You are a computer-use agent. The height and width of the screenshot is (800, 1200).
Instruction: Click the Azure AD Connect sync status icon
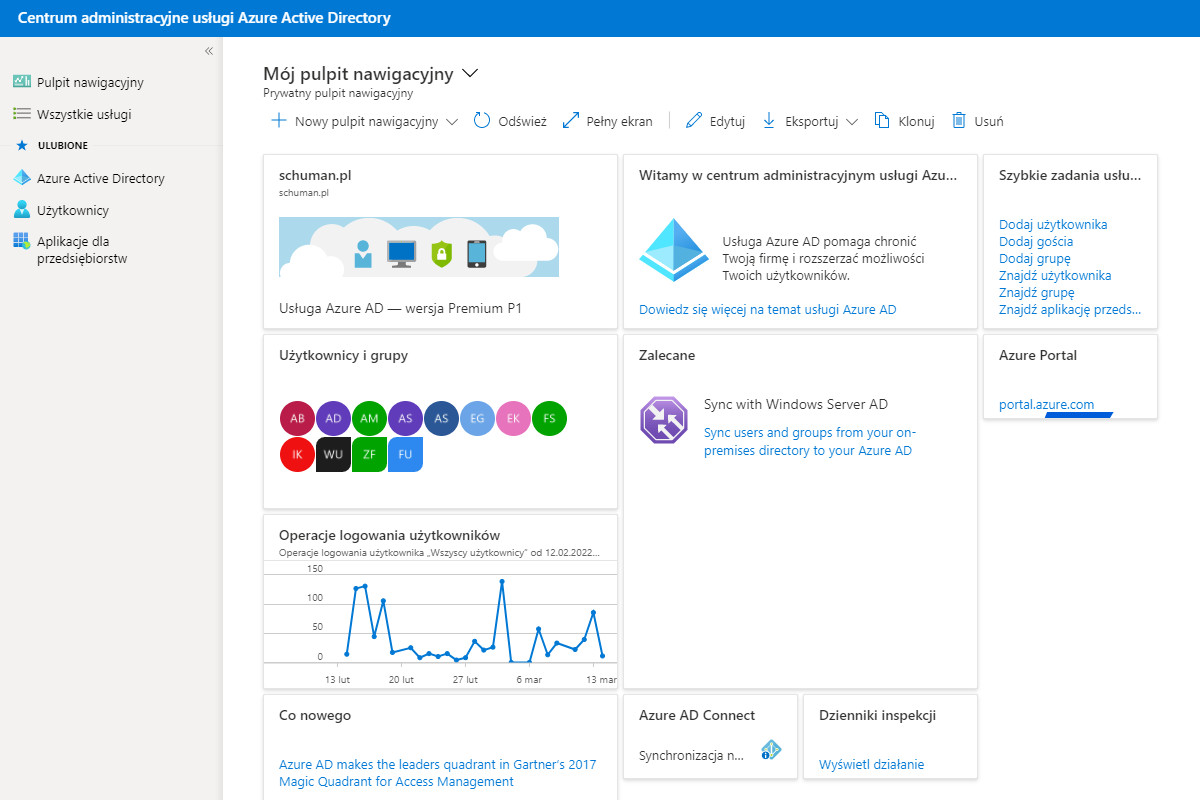point(770,750)
